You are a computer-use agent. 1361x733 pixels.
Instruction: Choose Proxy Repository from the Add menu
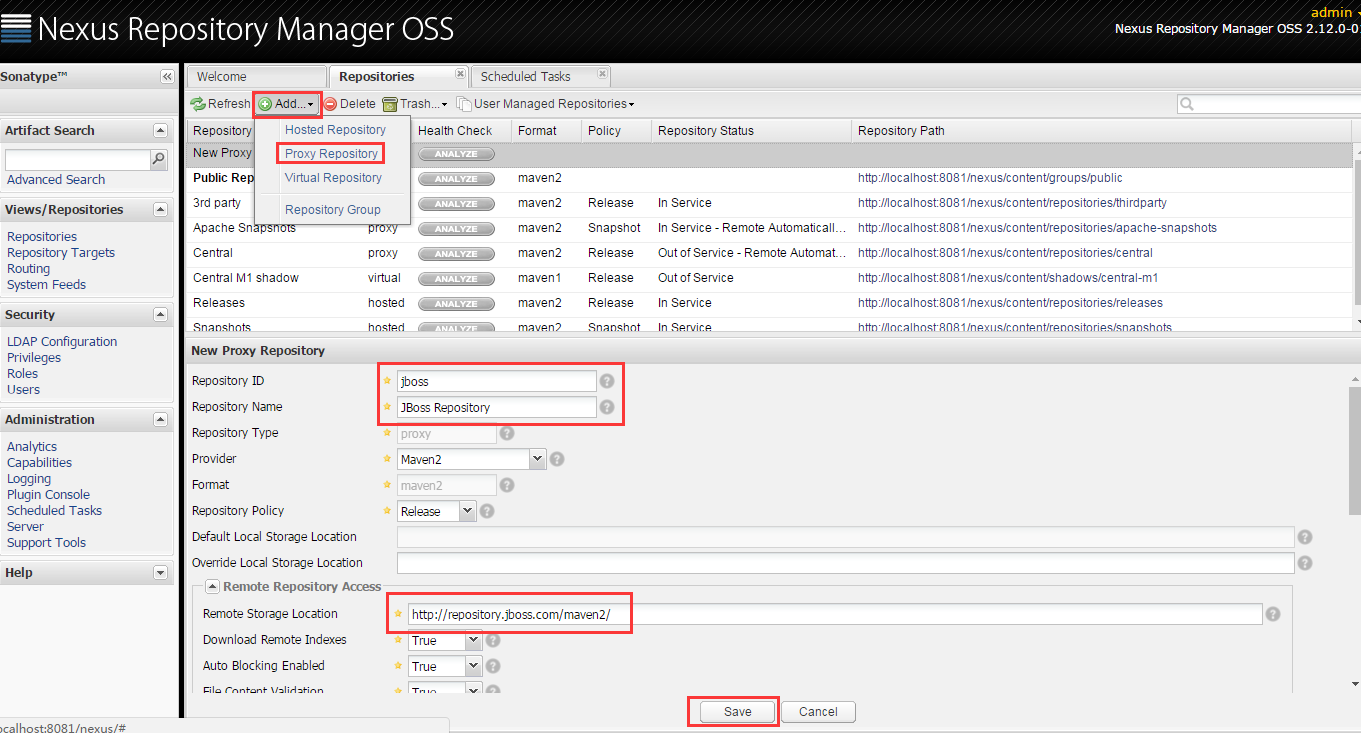point(331,154)
